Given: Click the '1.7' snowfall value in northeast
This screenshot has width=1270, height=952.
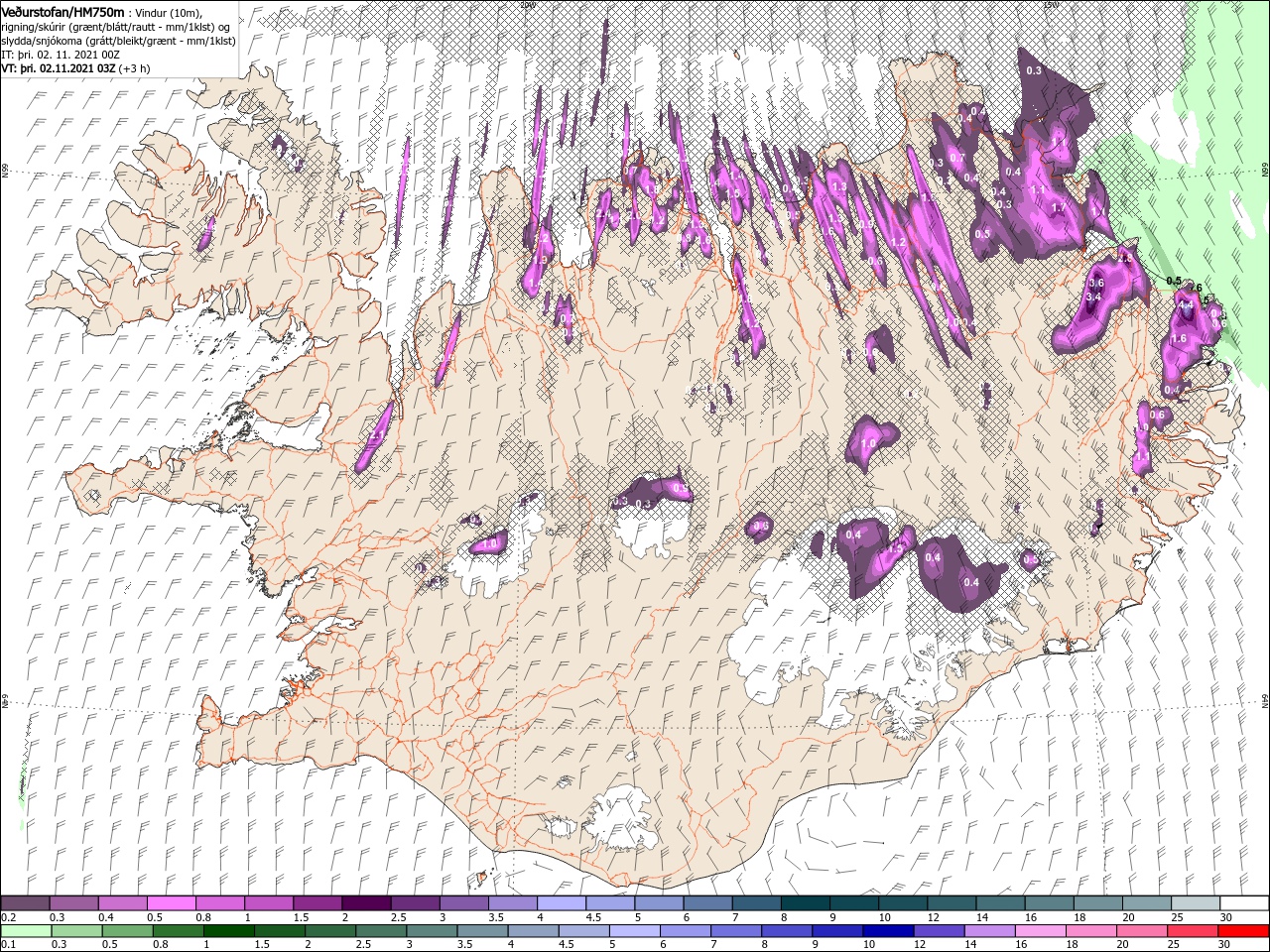Looking at the screenshot, I should coord(1058,209).
